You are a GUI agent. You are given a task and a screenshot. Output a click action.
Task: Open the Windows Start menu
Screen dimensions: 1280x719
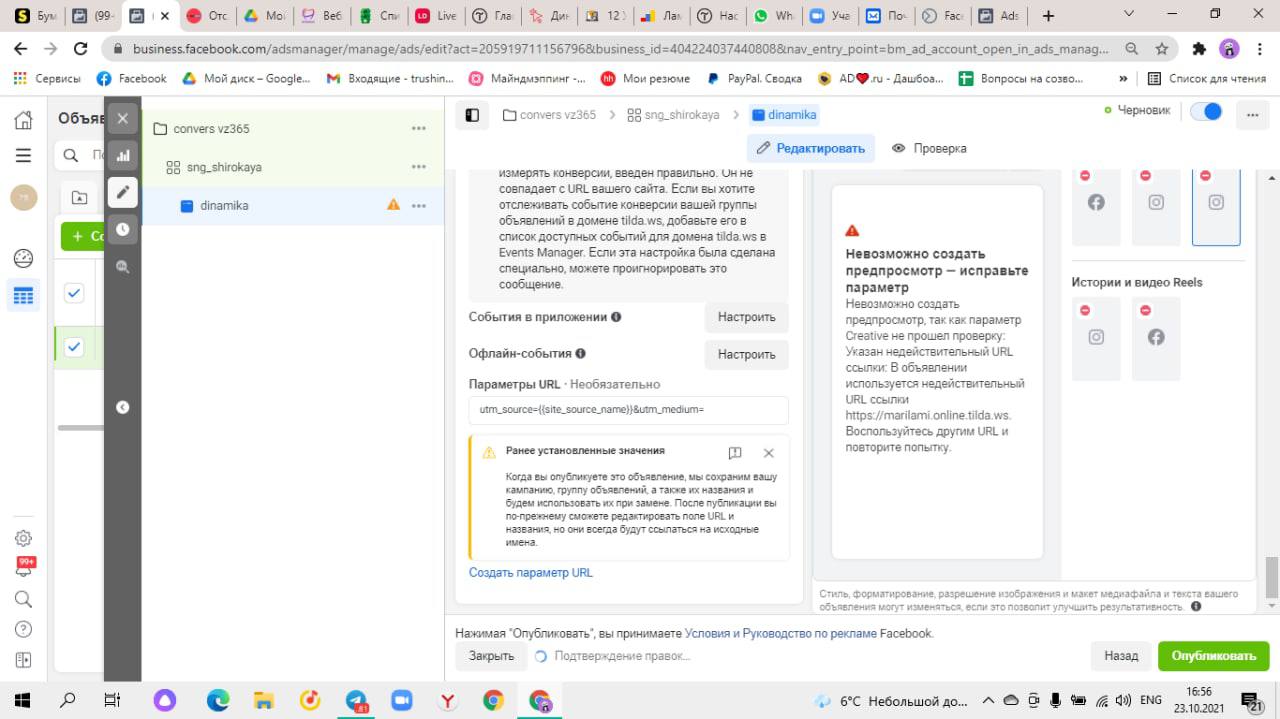[x=22, y=700]
